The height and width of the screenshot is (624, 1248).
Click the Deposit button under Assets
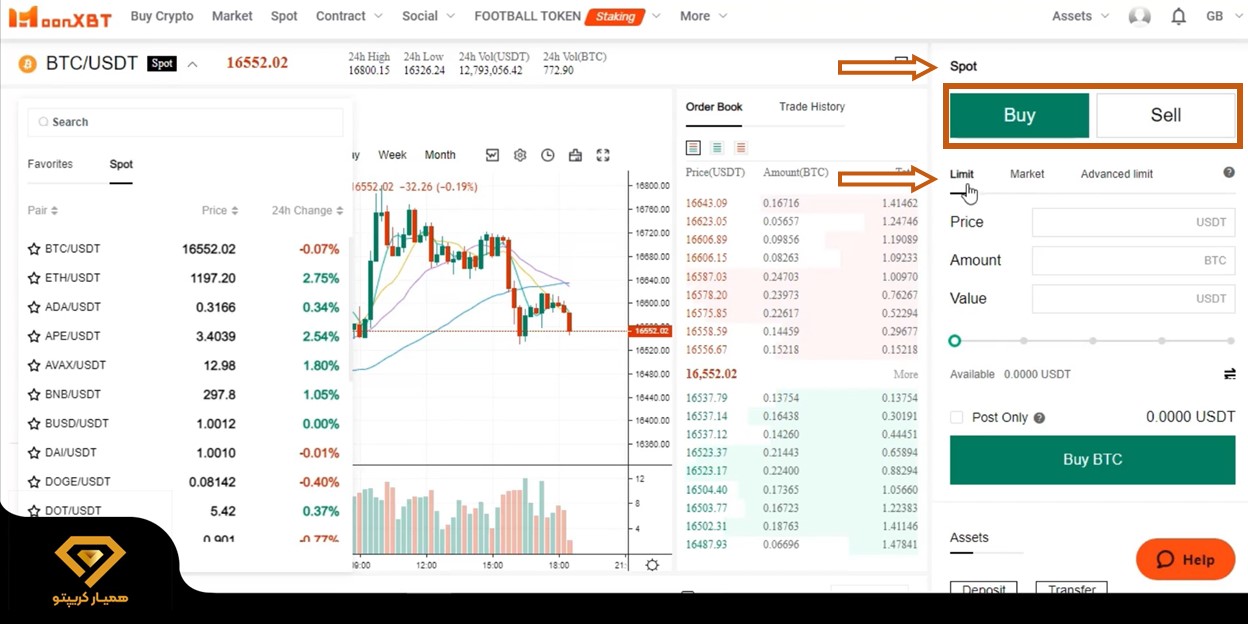point(983,590)
